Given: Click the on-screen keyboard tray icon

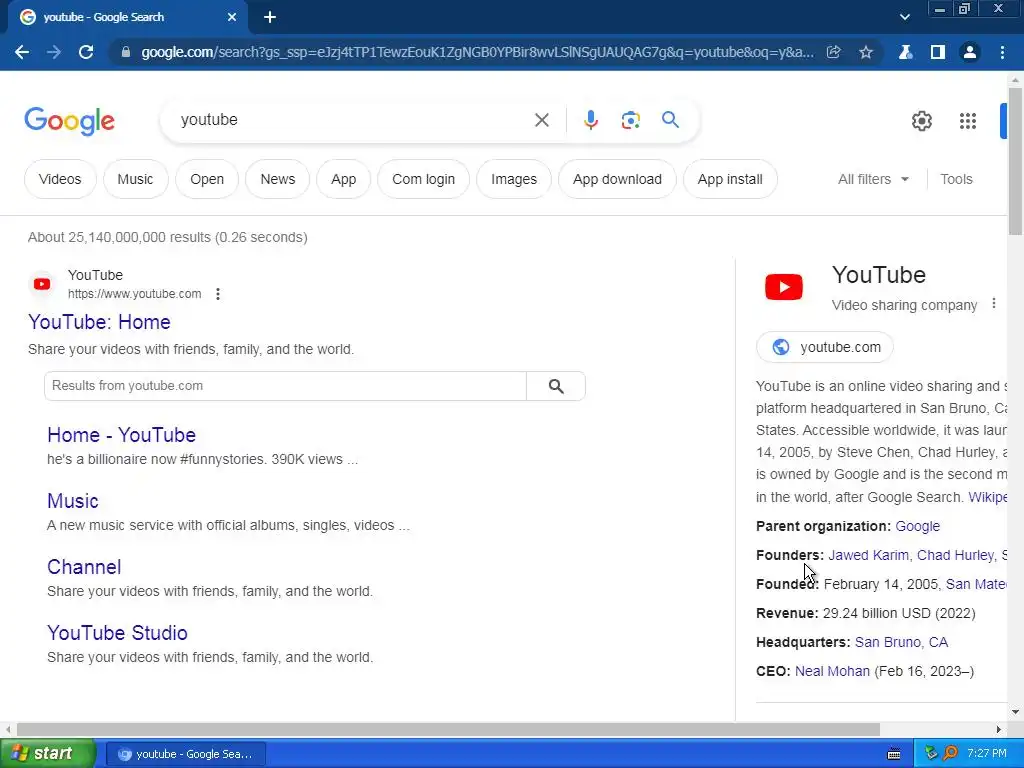Looking at the screenshot, I should (894, 754).
